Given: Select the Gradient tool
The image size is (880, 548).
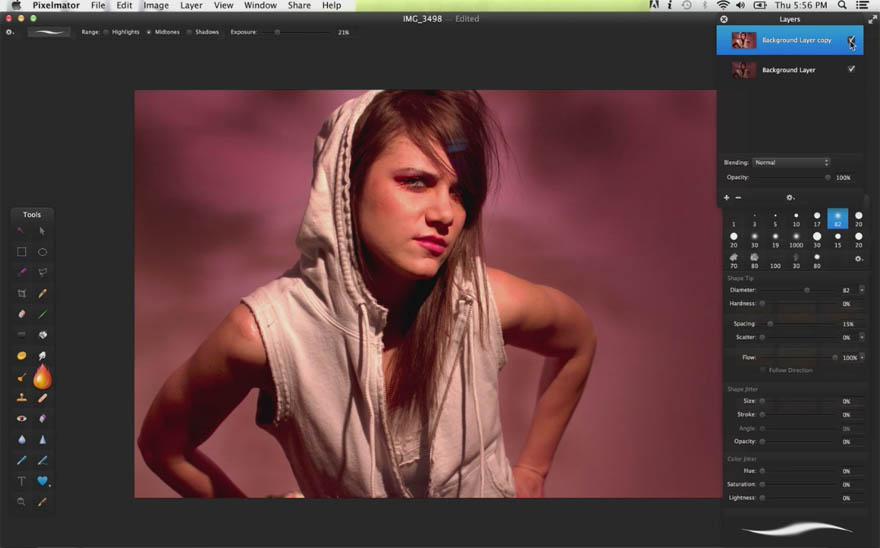Looking at the screenshot, I should pyautogui.click(x=21, y=335).
